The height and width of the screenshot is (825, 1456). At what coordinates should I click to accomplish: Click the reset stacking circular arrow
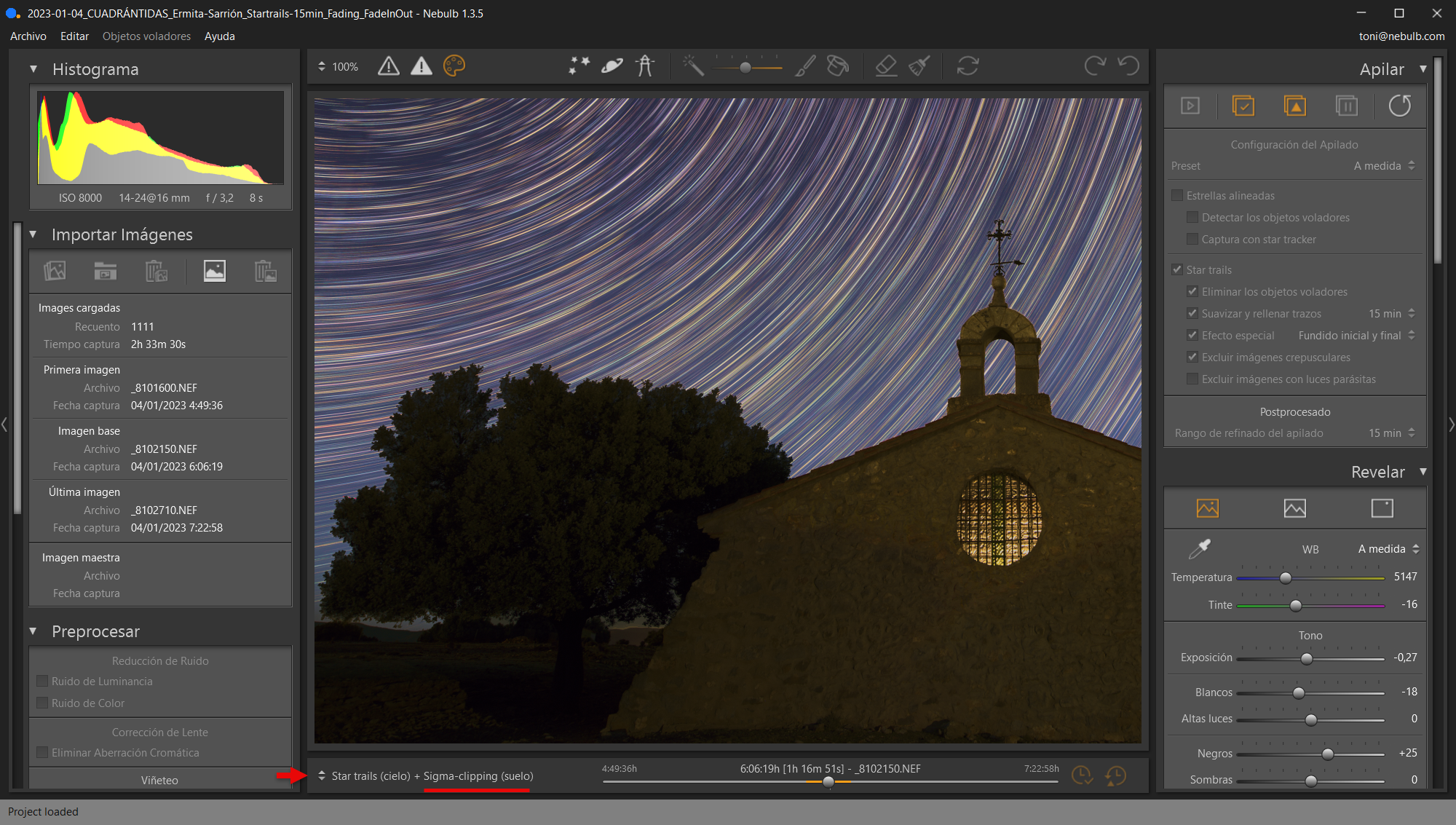pyautogui.click(x=1399, y=106)
